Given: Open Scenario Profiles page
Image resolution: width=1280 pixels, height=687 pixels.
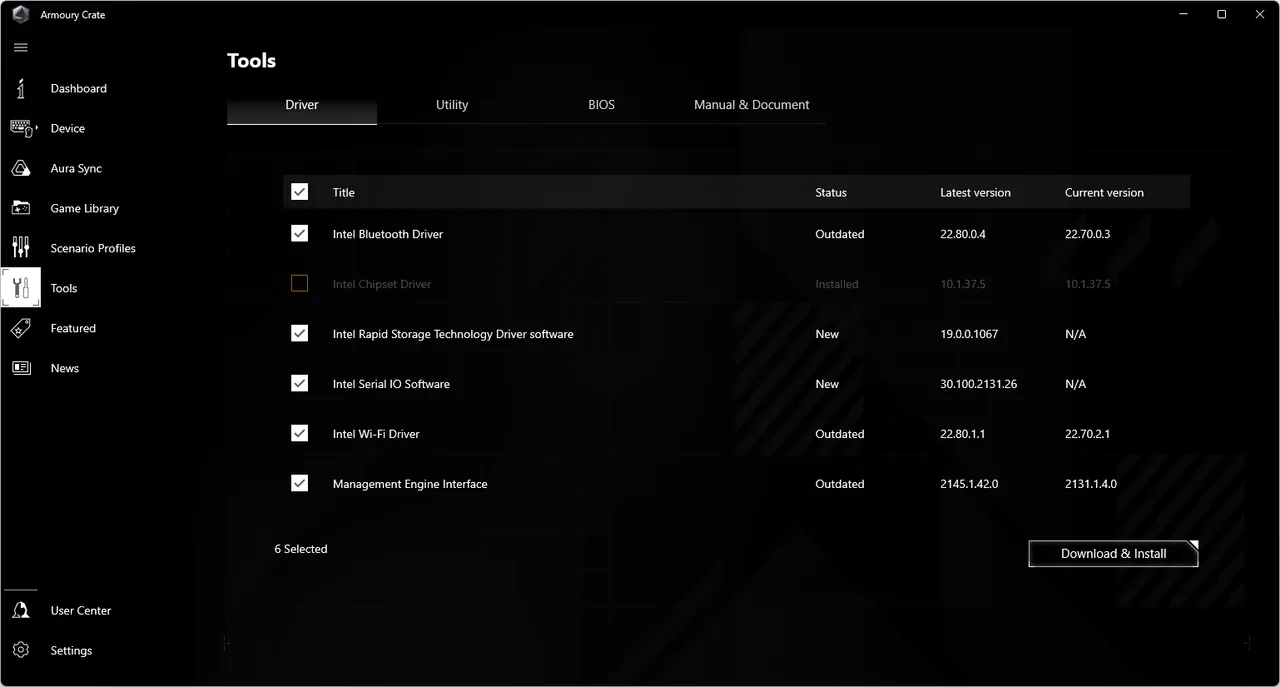Looking at the screenshot, I should (93, 248).
